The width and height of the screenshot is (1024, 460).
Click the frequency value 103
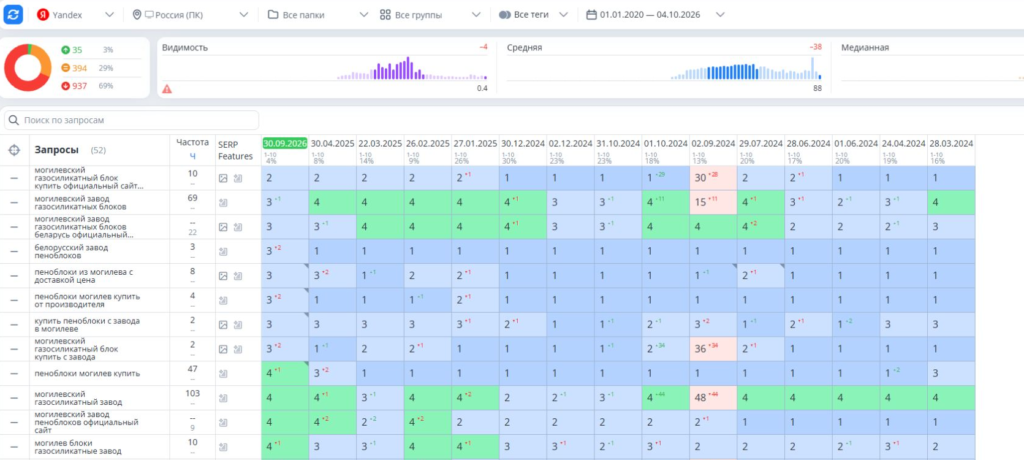[x=192, y=393]
